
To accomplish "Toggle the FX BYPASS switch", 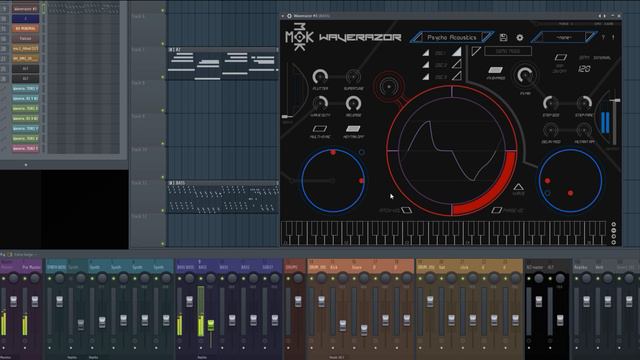I will [495, 70].
